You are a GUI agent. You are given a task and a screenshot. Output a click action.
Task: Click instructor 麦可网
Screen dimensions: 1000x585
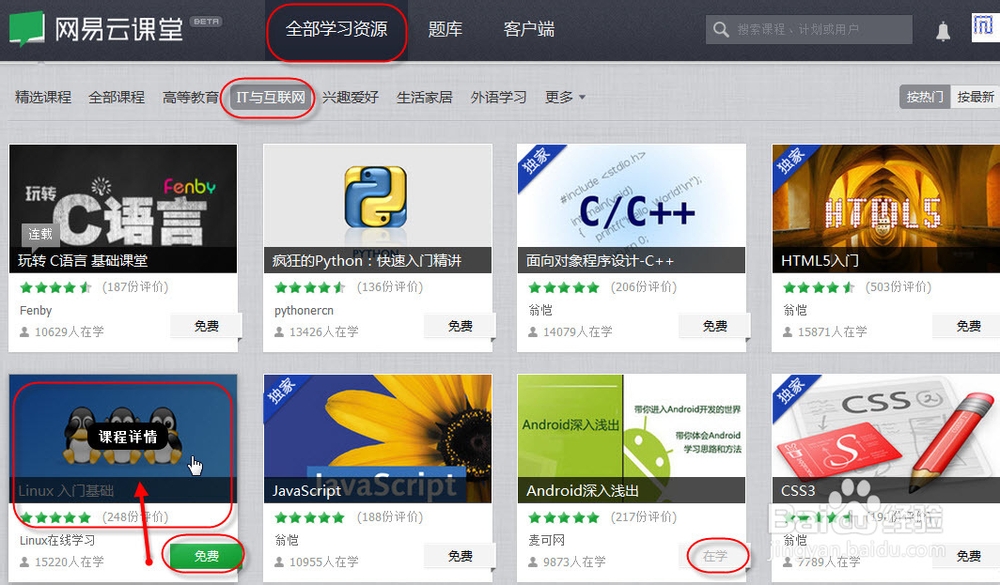547,540
